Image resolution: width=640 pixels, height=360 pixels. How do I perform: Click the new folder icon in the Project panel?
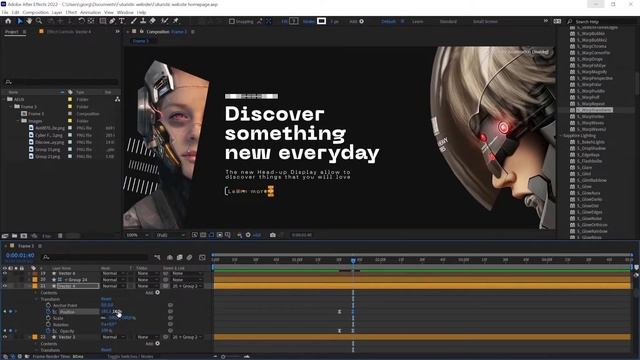pos(14,236)
